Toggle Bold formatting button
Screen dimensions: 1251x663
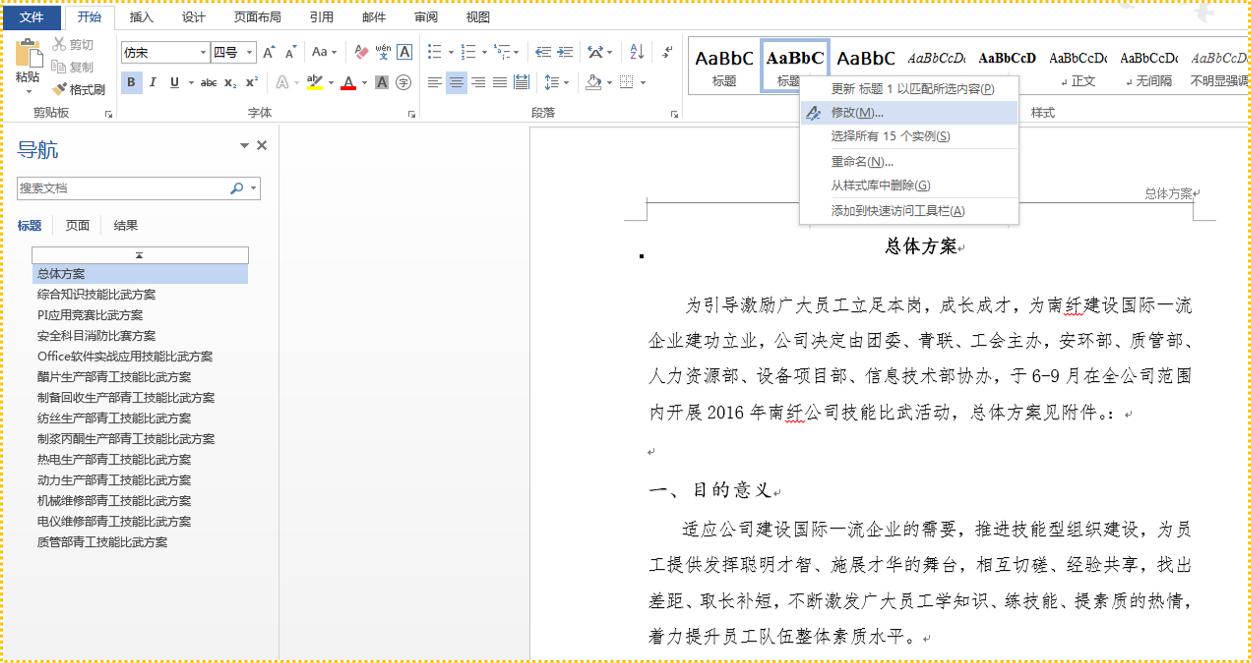point(131,82)
